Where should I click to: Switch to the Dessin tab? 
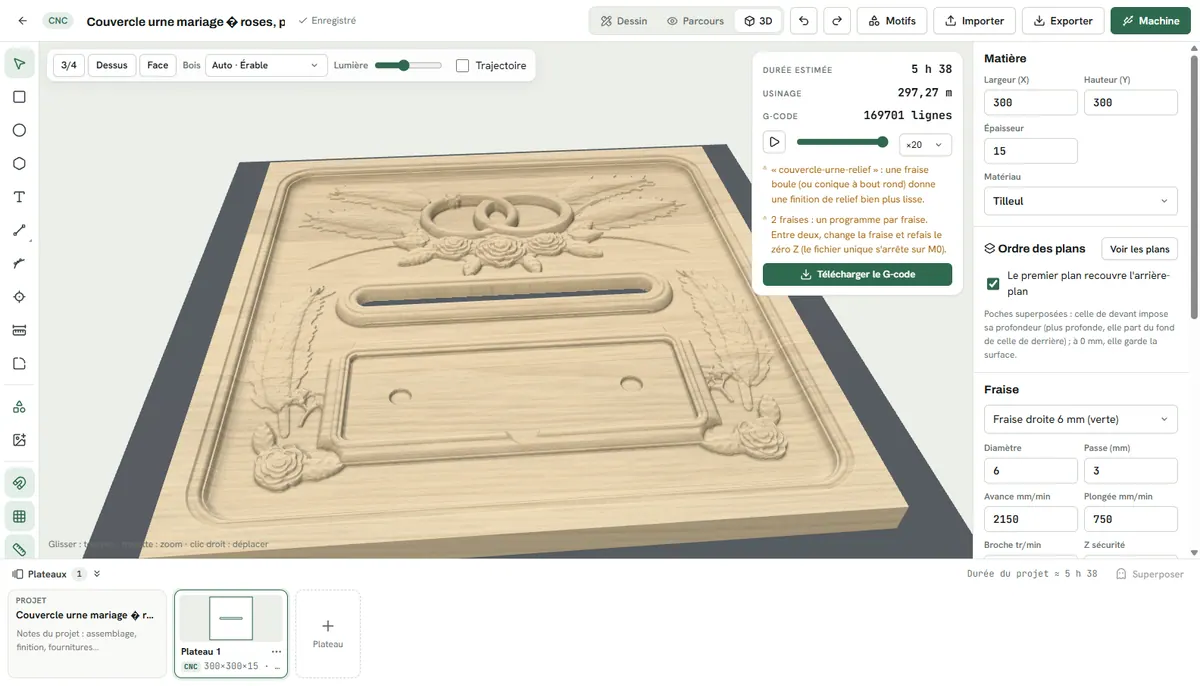pos(624,20)
